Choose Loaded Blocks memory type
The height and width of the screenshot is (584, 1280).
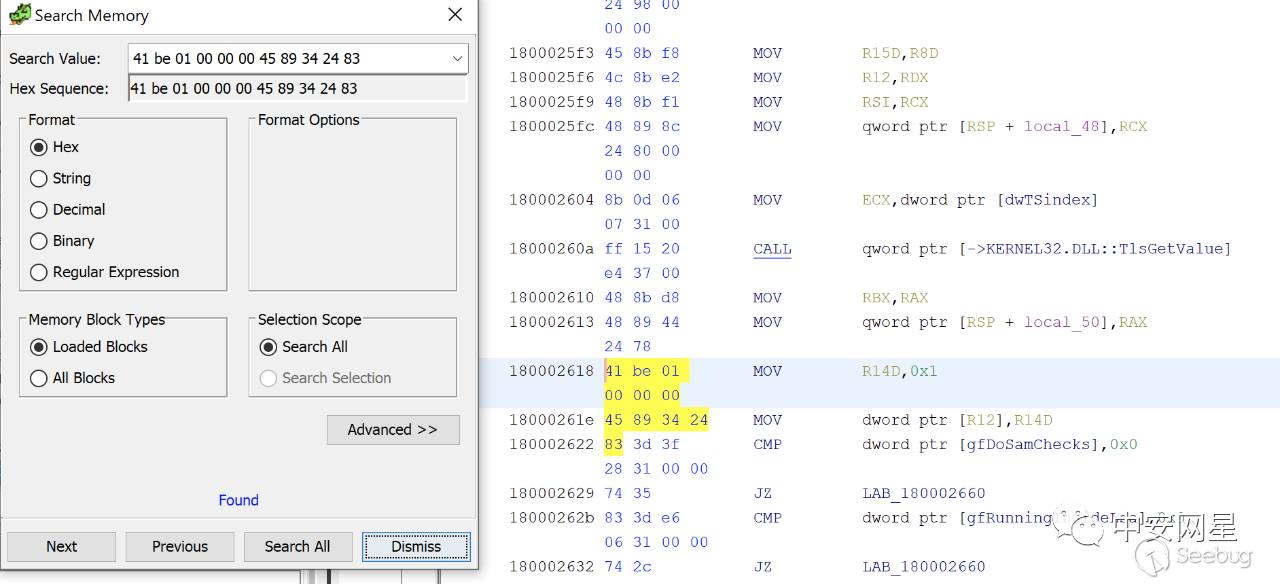click(39, 347)
